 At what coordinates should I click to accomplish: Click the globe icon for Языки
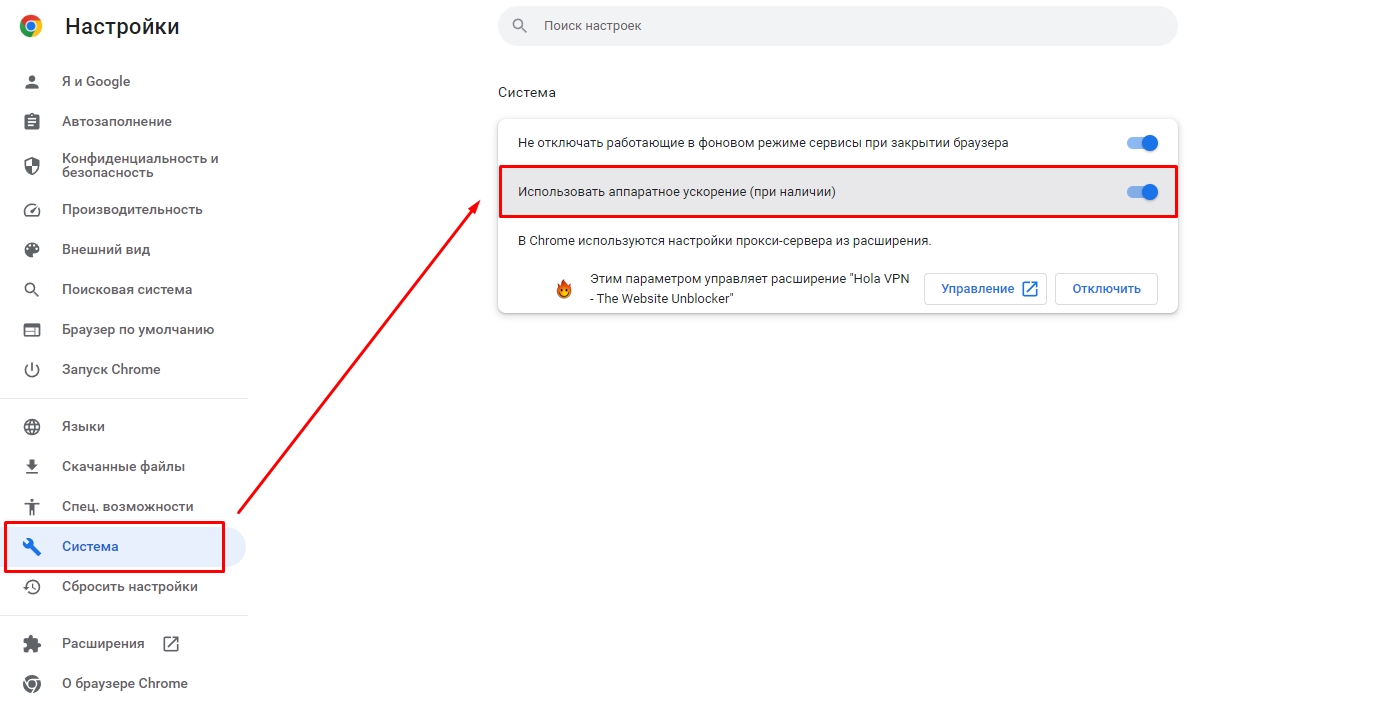(x=32, y=427)
